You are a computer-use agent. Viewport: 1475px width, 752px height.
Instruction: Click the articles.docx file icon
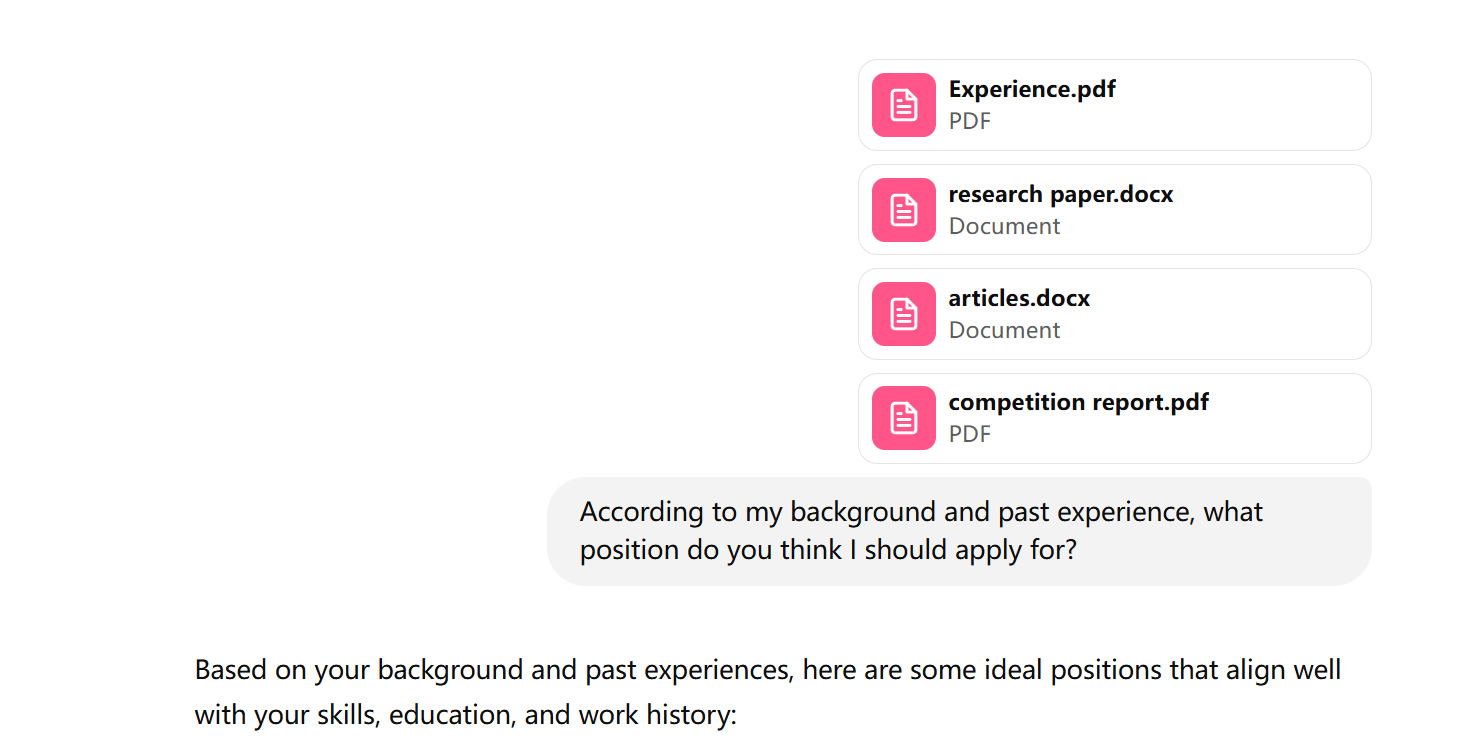(x=904, y=314)
